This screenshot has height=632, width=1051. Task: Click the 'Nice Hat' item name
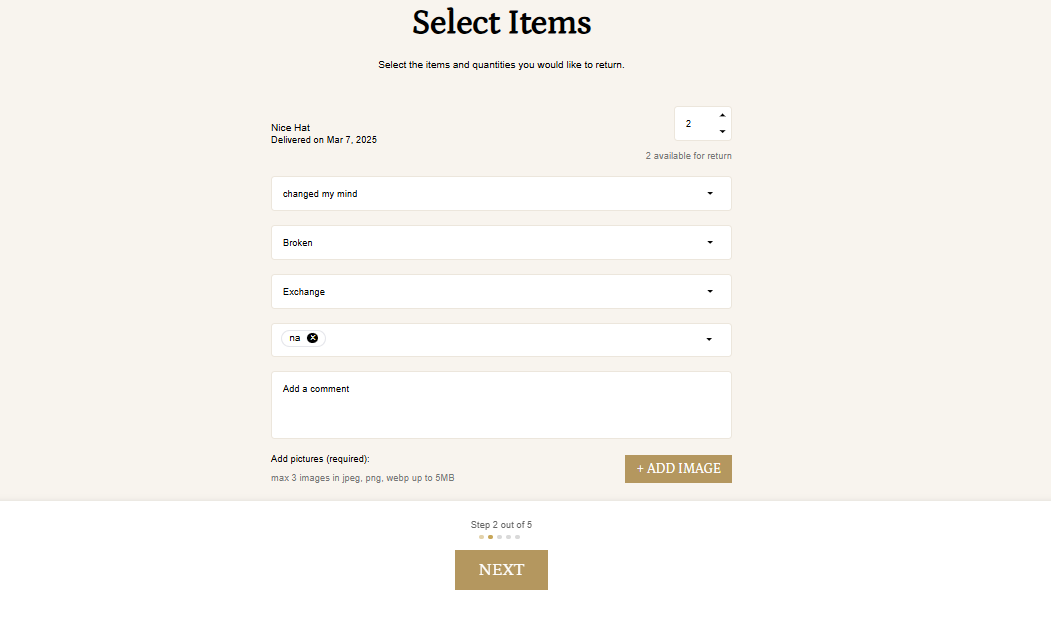pos(290,127)
